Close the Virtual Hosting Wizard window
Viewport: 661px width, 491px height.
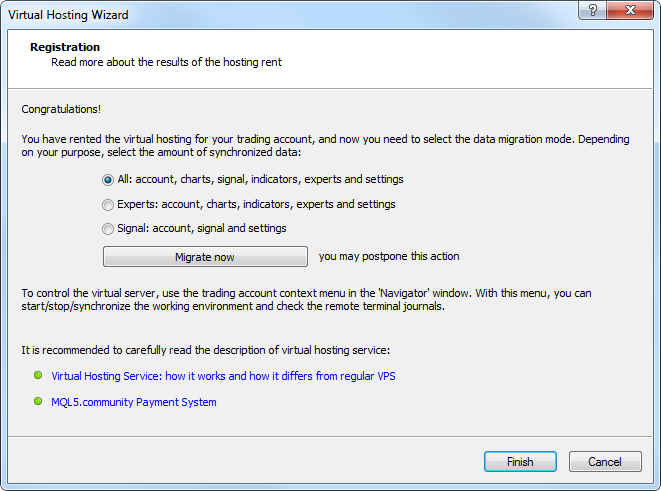coord(632,13)
